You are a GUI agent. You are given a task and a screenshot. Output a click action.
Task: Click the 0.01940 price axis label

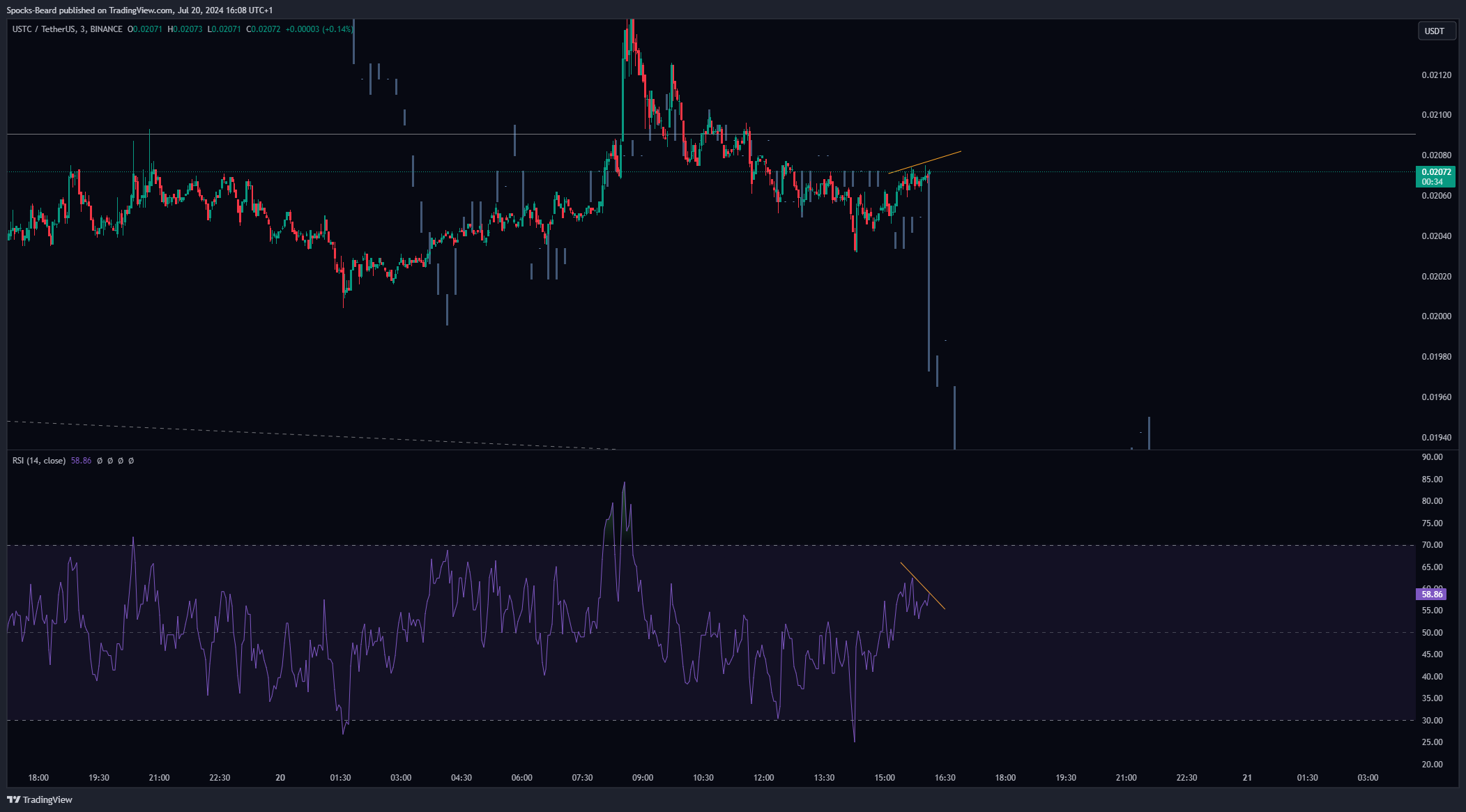[1436, 438]
